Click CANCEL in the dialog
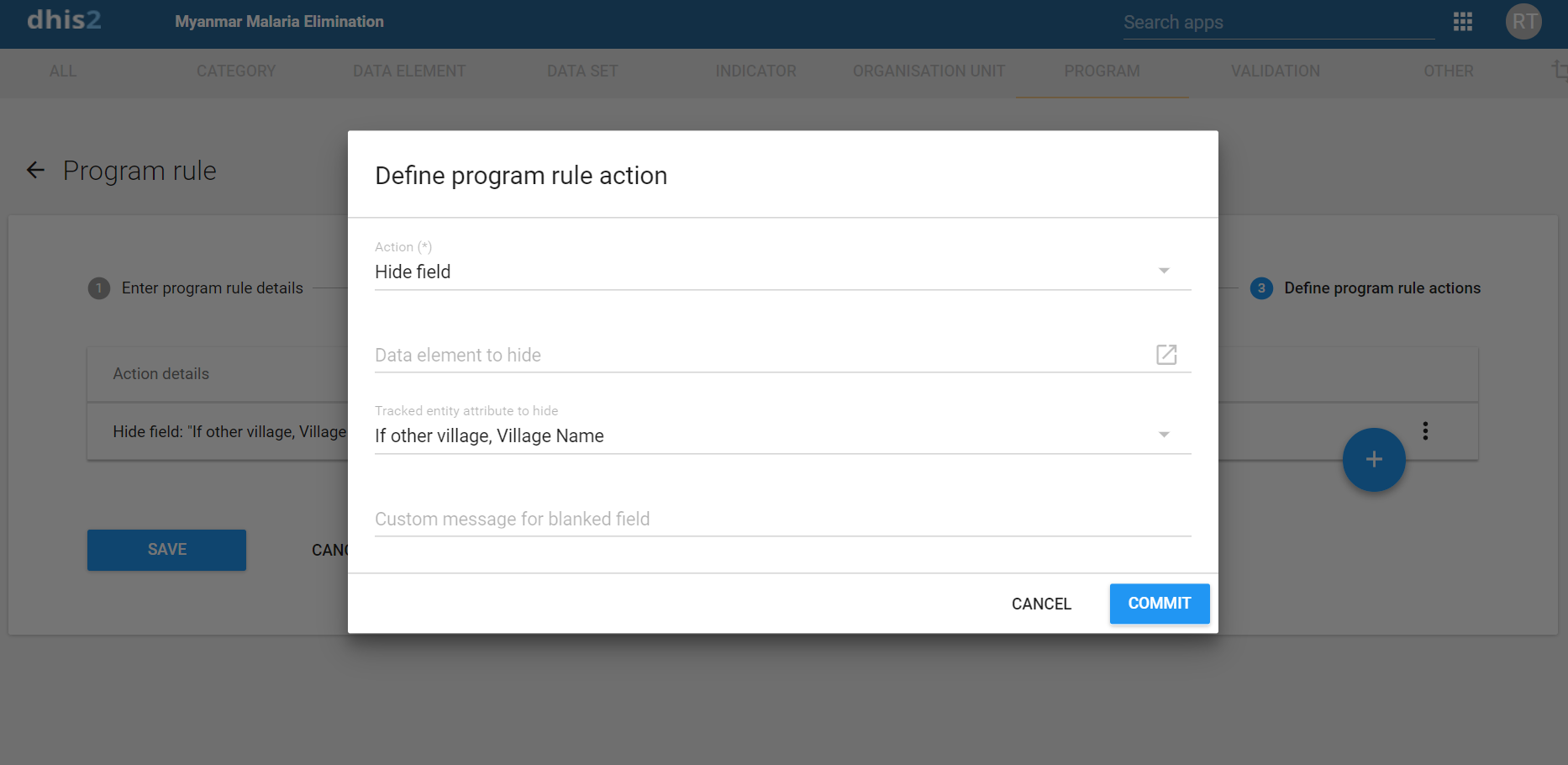 click(x=1041, y=604)
